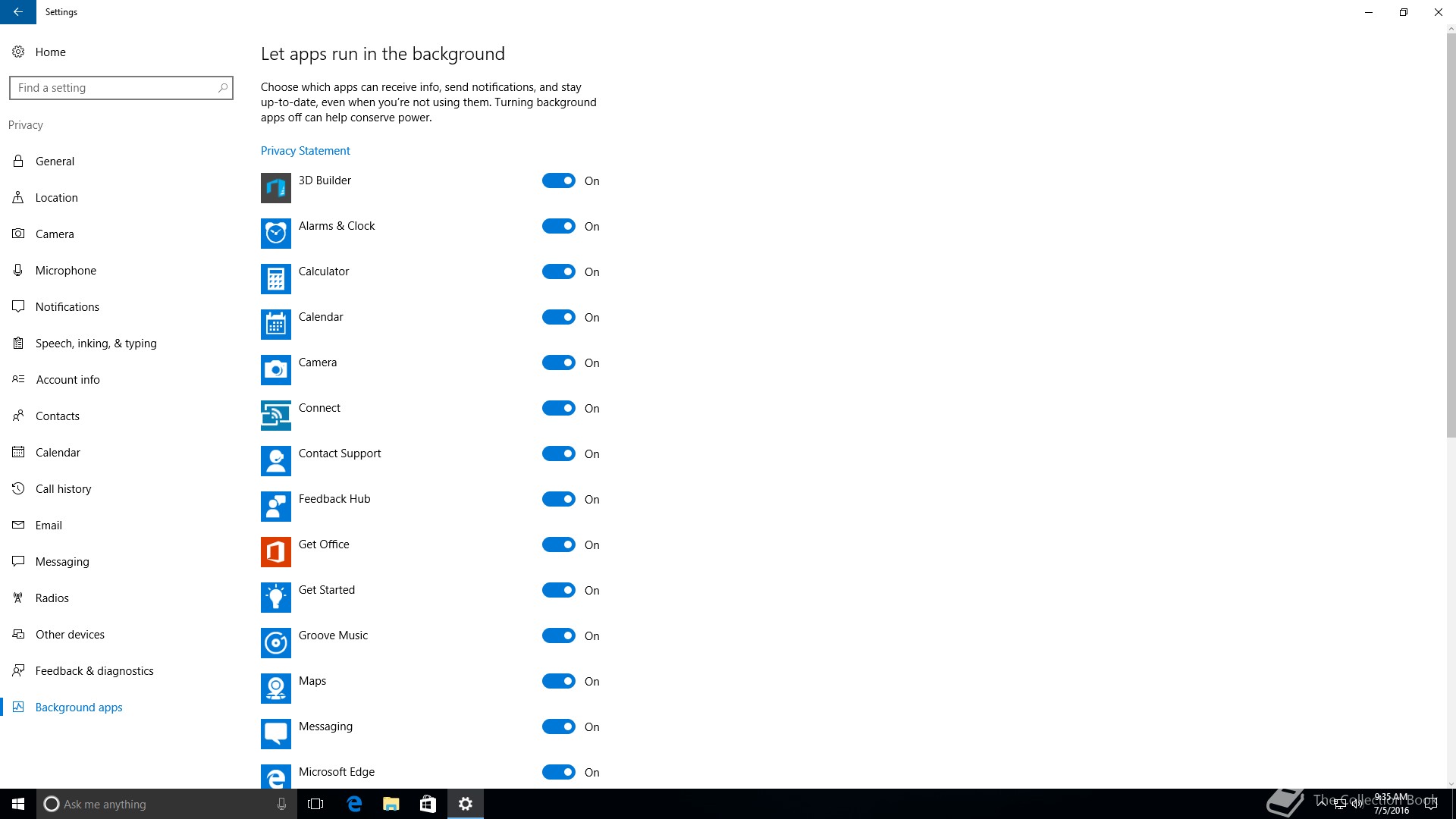1456x819 pixels.
Task: Click the Find a setting search box
Action: tap(114, 88)
